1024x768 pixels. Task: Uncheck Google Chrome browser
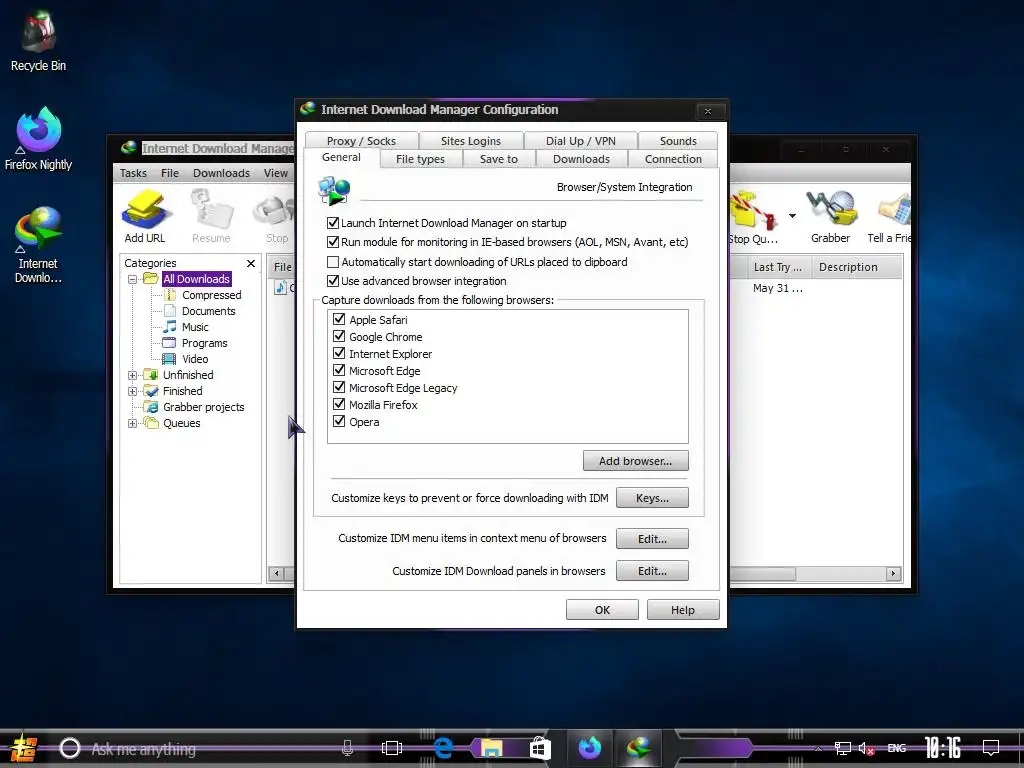339,336
